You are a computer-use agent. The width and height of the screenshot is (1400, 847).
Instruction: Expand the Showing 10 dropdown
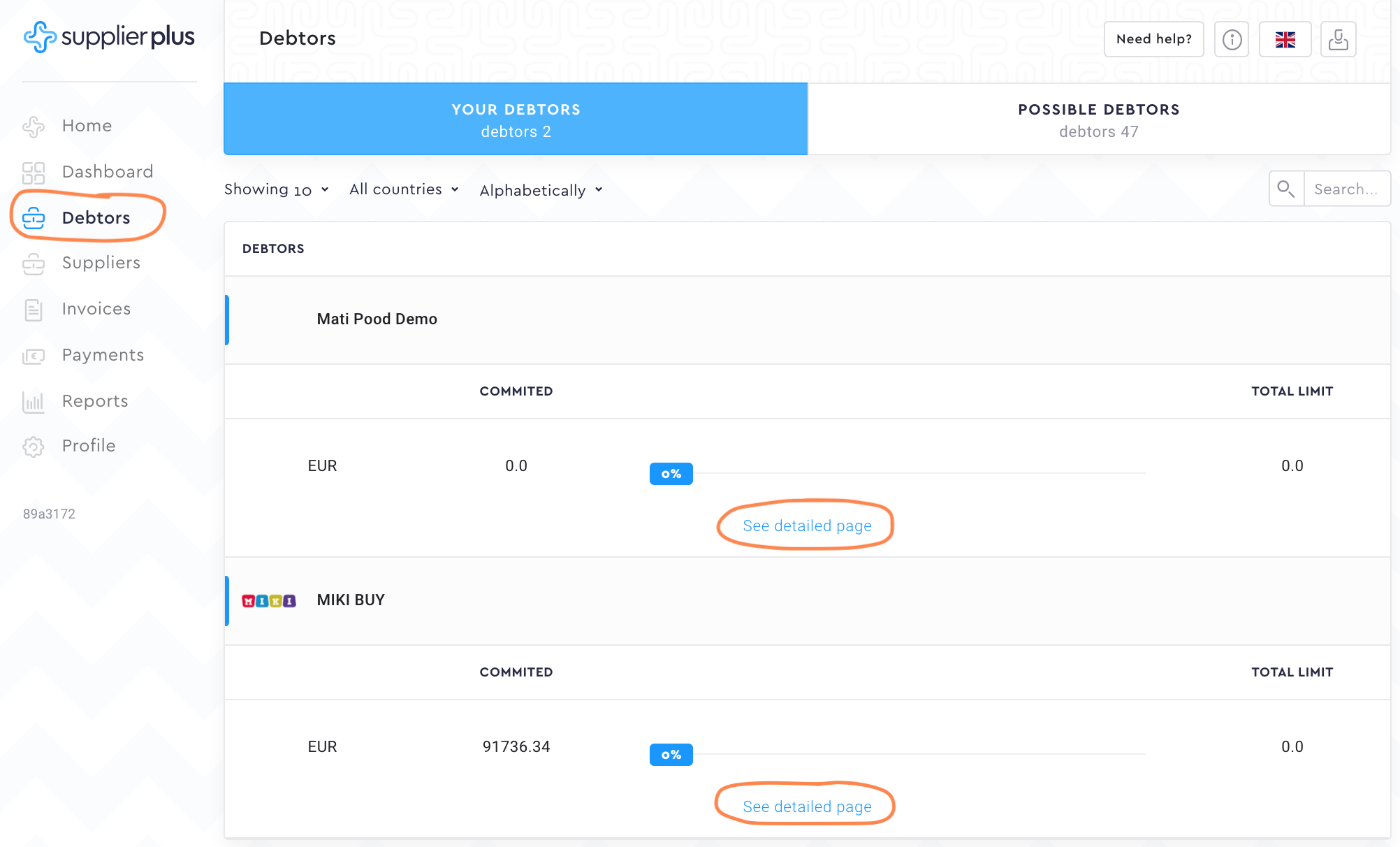276,189
